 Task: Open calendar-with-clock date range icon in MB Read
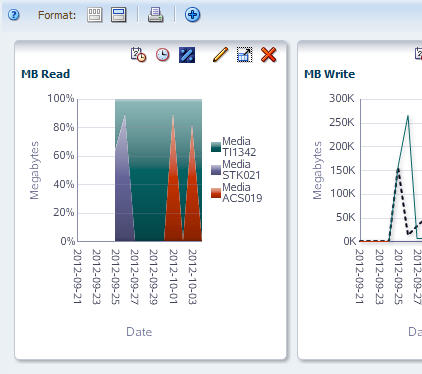point(138,55)
